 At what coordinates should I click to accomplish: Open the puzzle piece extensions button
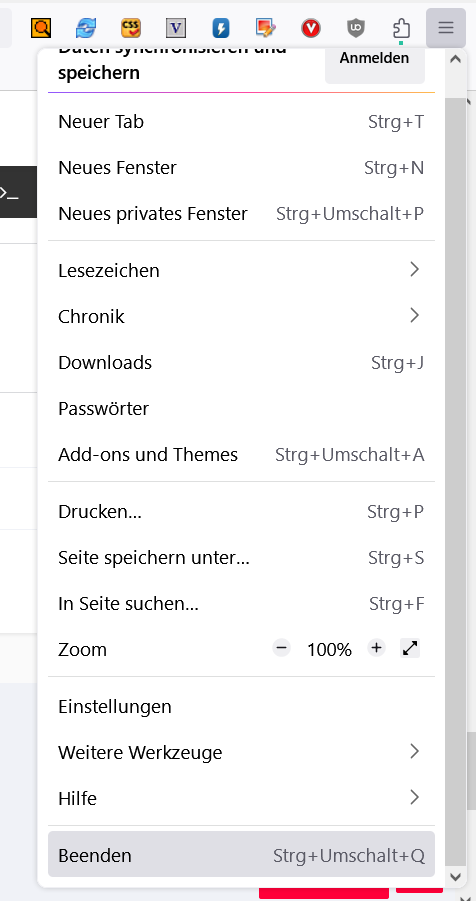[401, 28]
